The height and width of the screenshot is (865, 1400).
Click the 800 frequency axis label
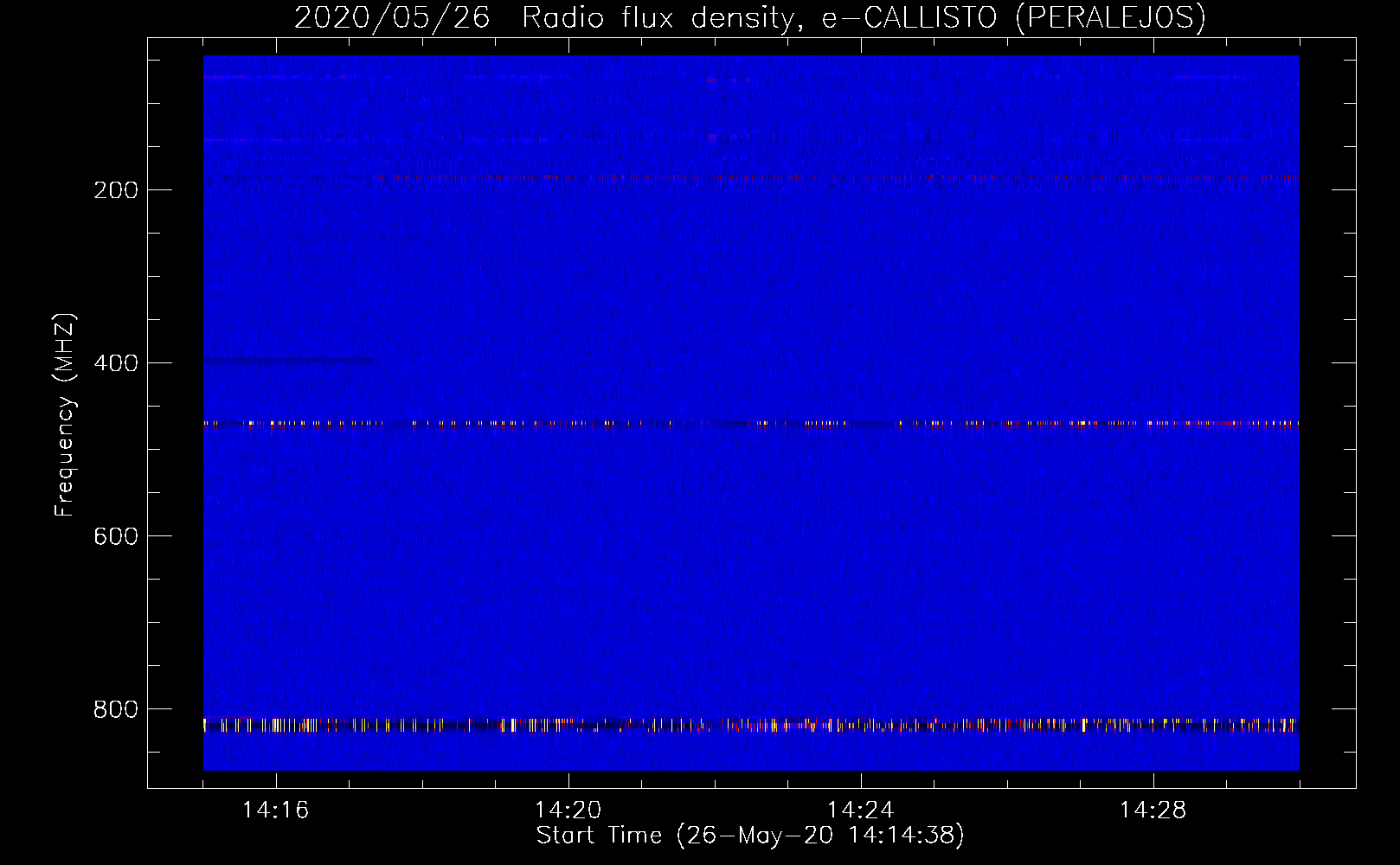pyautogui.click(x=116, y=709)
